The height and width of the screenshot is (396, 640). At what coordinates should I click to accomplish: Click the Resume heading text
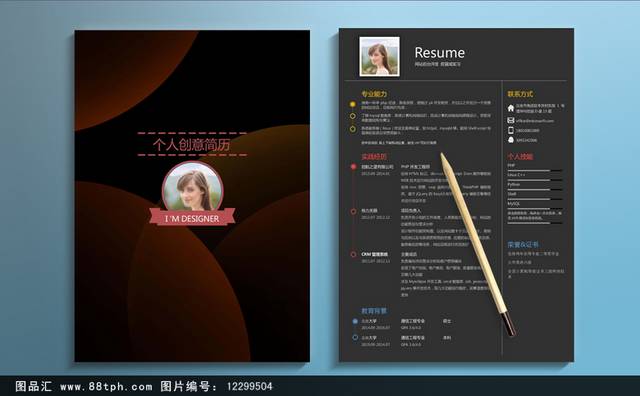(x=440, y=53)
